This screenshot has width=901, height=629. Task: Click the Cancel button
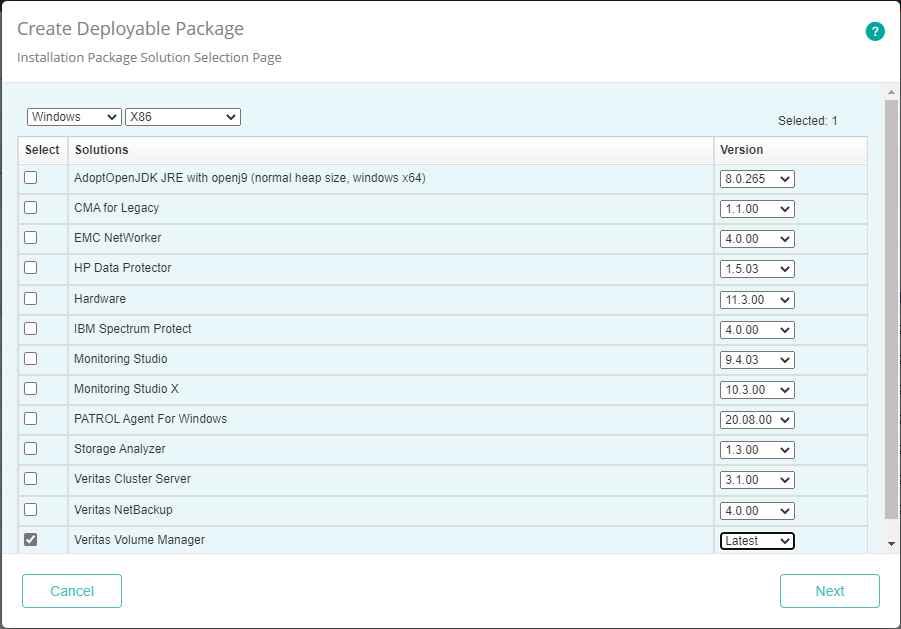[71, 591]
